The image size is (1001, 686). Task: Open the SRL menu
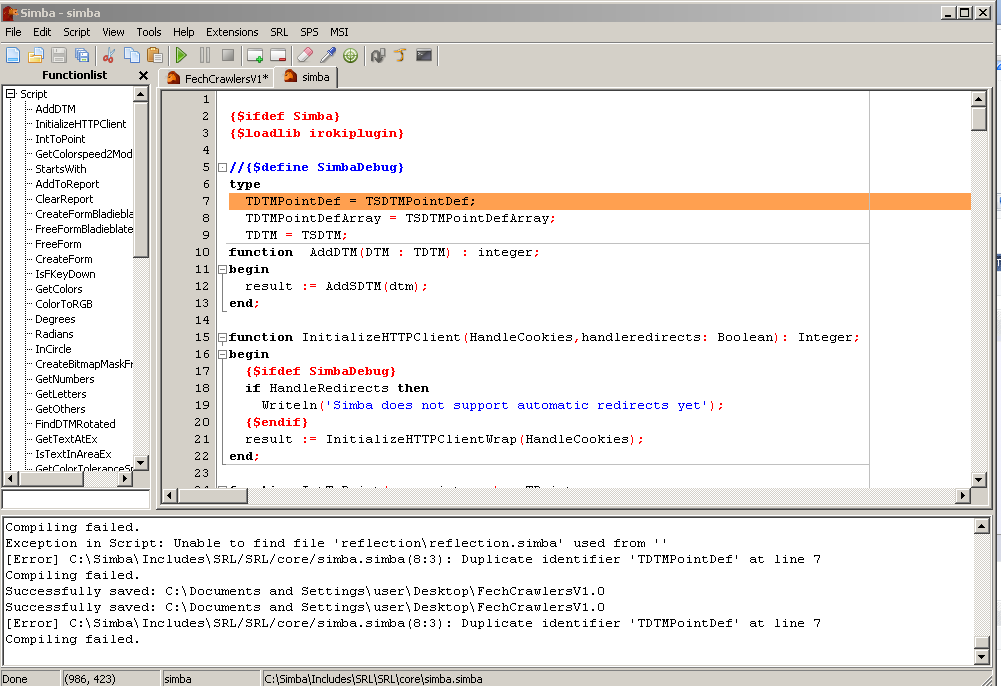click(279, 32)
